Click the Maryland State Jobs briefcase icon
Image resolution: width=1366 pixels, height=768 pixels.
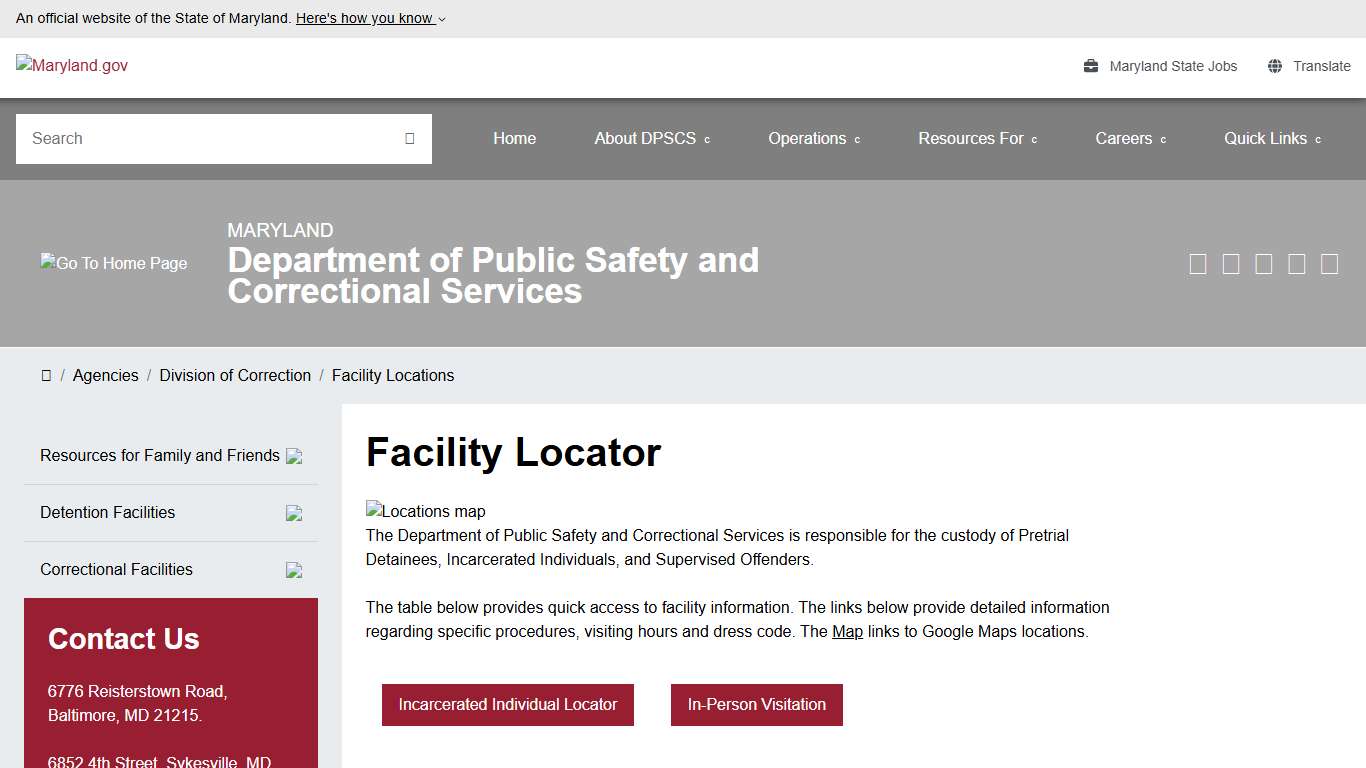coord(1091,66)
